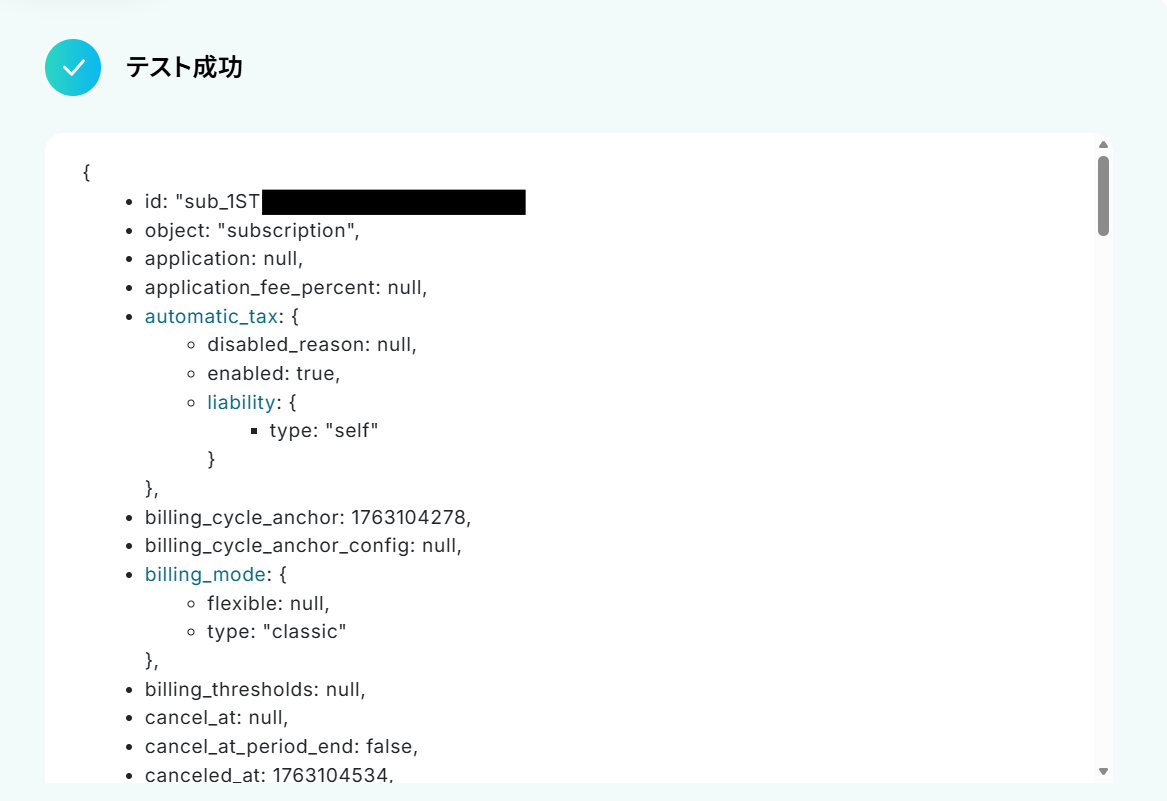The width and height of the screenshot is (1167, 801).
Task: Click the billing_thresholds null entry
Action: 255,689
